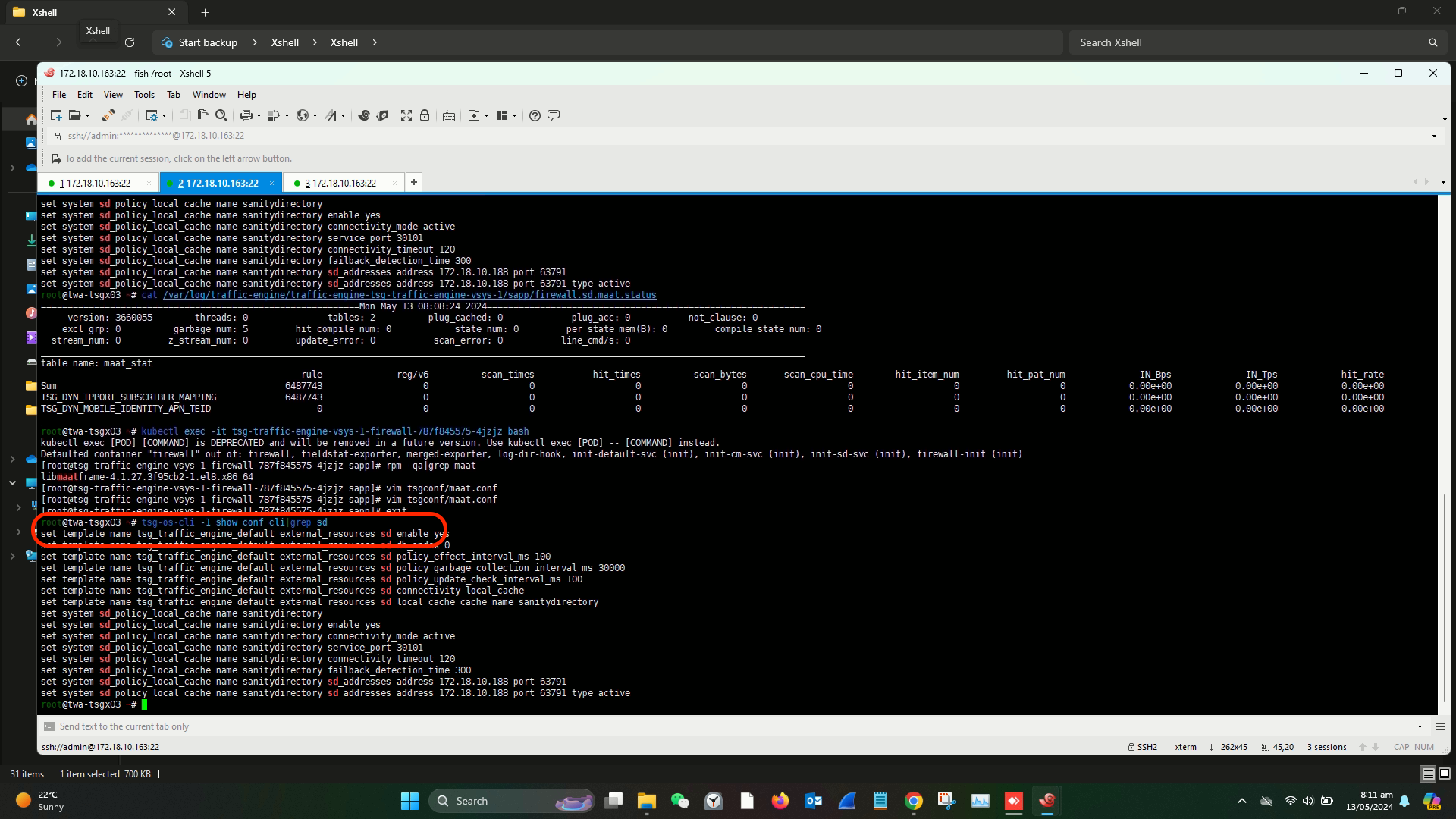This screenshot has width=1456, height=819.
Task: Open the Tools menu
Action: click(x=144, y=95)
